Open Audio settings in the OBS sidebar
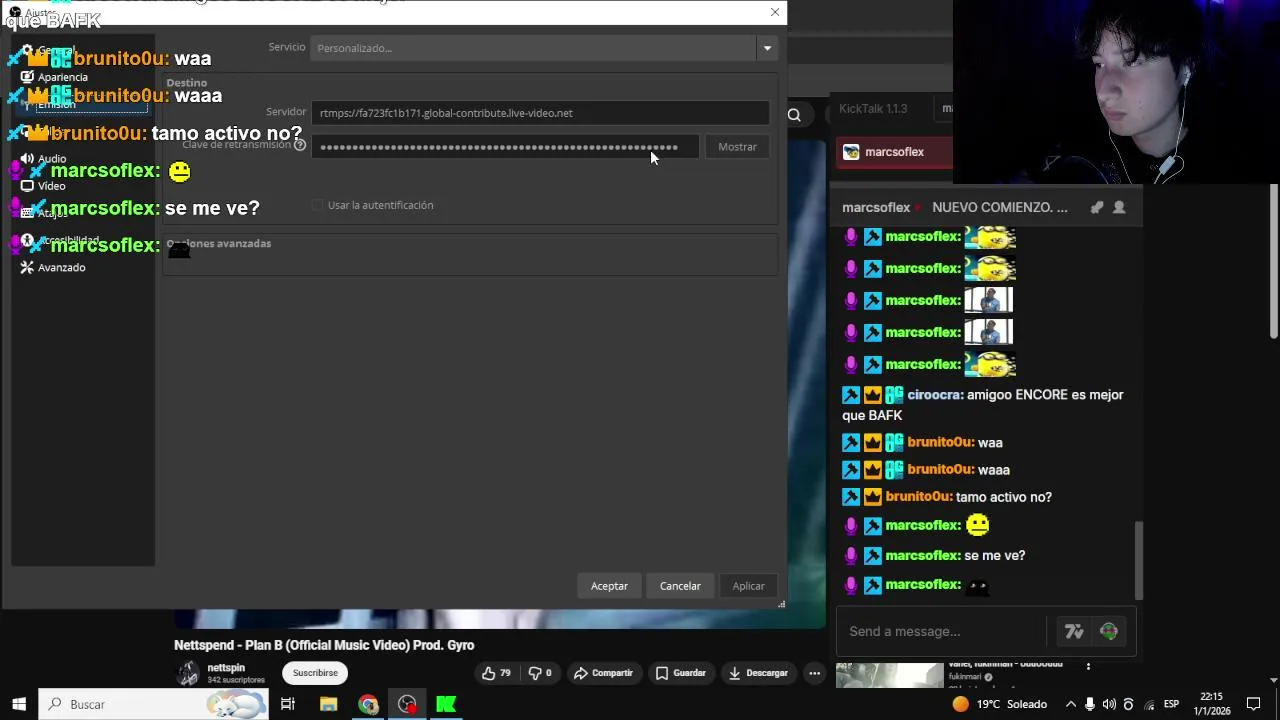This screenshot has height=720, width=1280. point(52,159)
